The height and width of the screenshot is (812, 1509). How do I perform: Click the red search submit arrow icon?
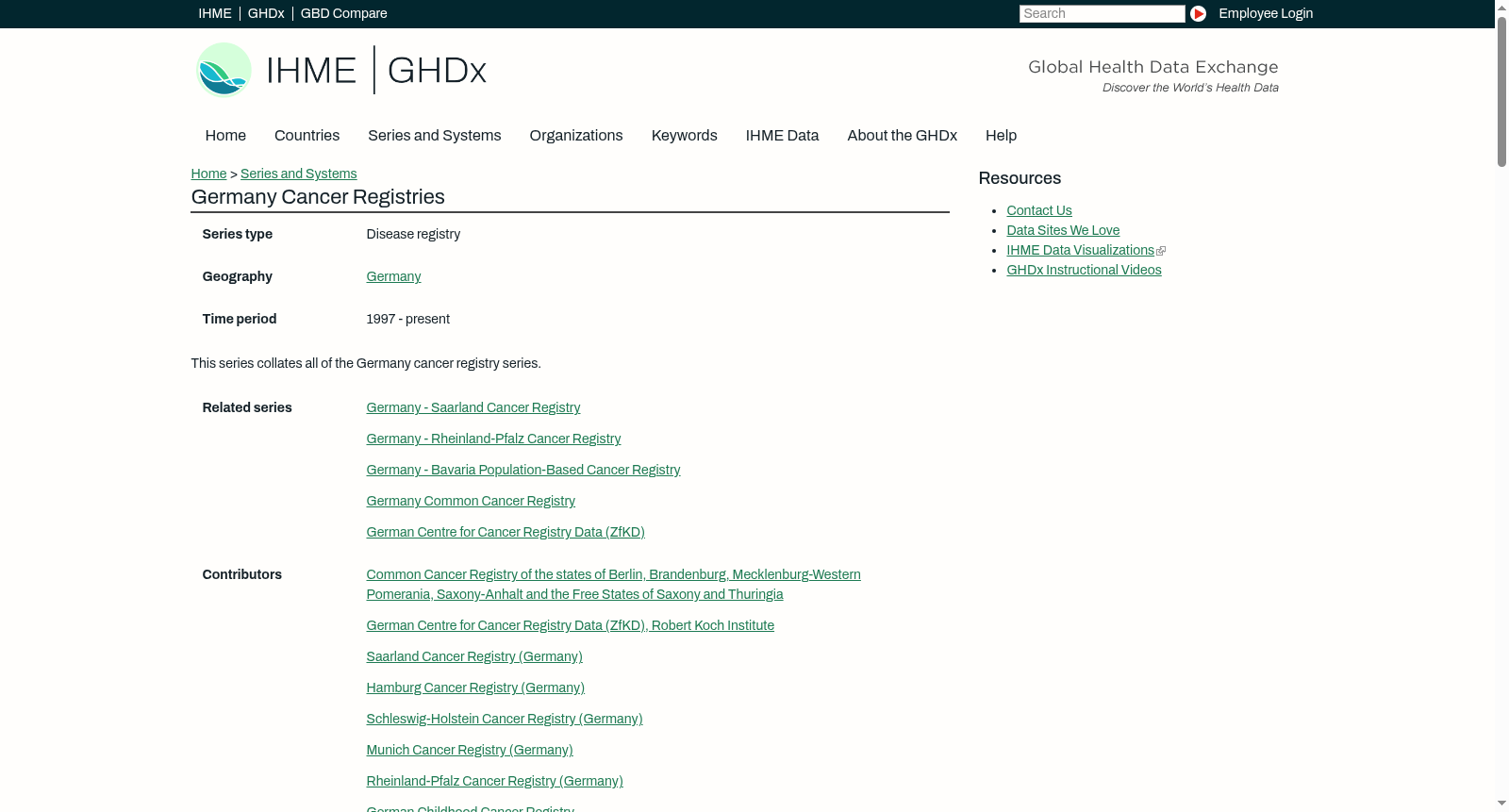tap(1198, 13)
